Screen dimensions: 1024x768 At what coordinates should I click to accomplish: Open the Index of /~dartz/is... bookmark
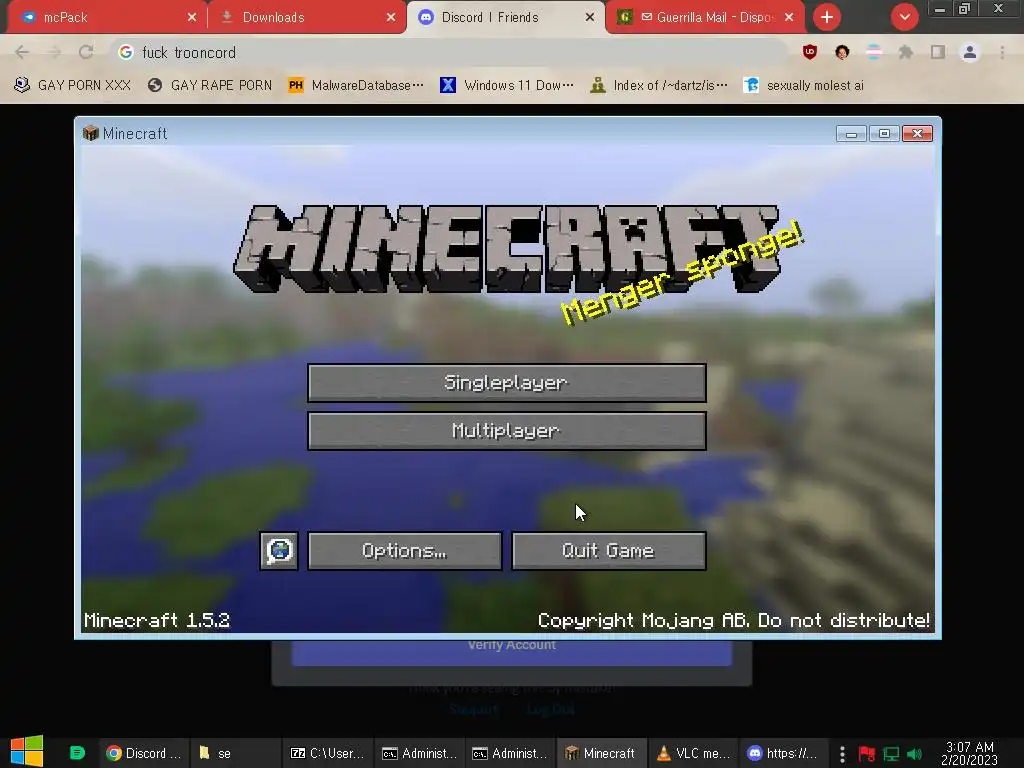pos(658,86)
